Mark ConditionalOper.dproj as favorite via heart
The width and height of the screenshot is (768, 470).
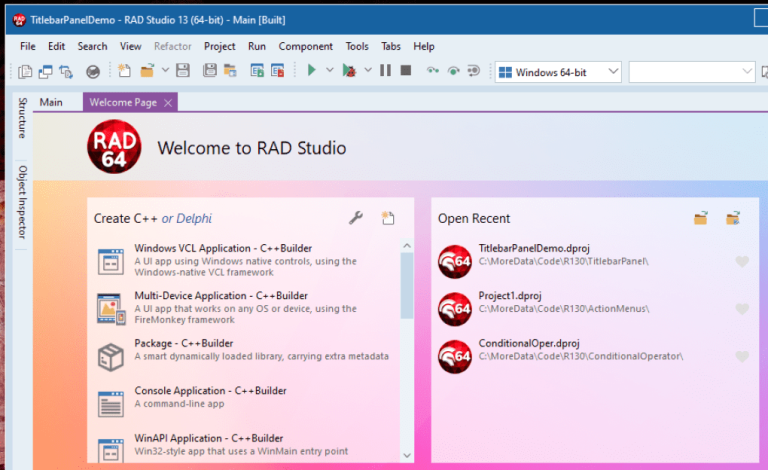(x=741, y=357)
